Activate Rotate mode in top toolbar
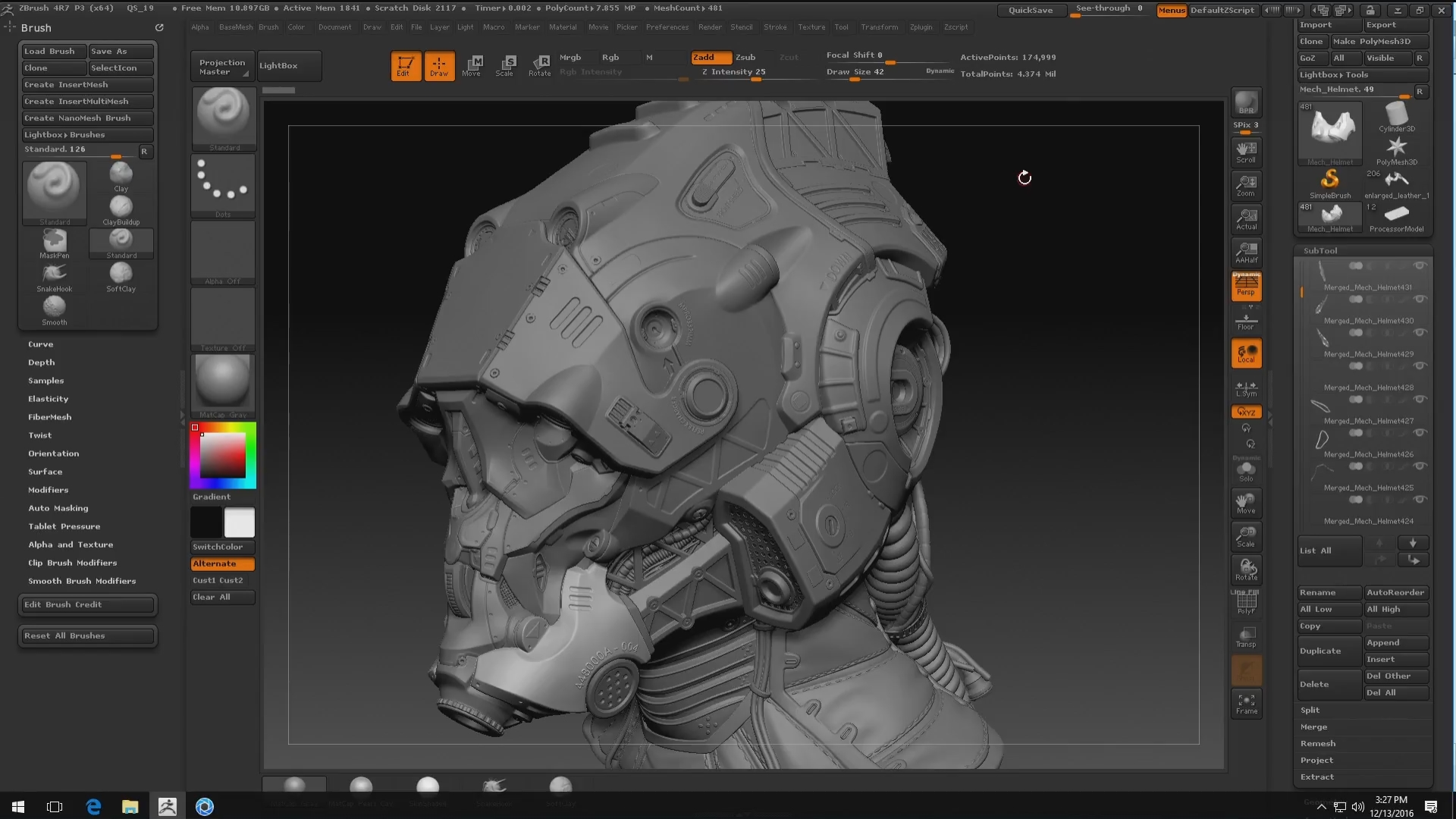This screenshot has height=819, width=1456. tap(539, 65)
